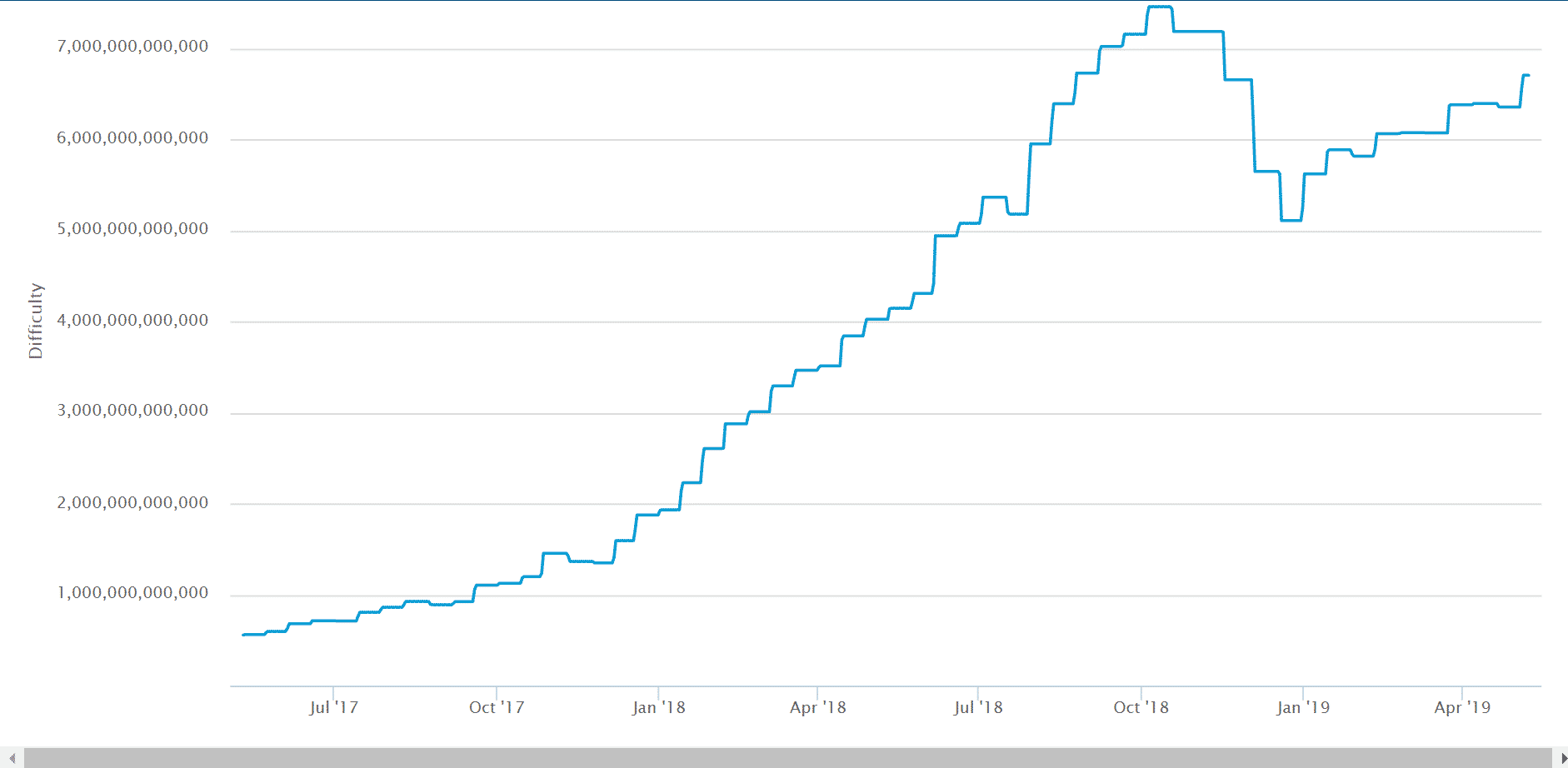
Task: Click the Apr '19 x-axis label
Action: coord(1462,707)
